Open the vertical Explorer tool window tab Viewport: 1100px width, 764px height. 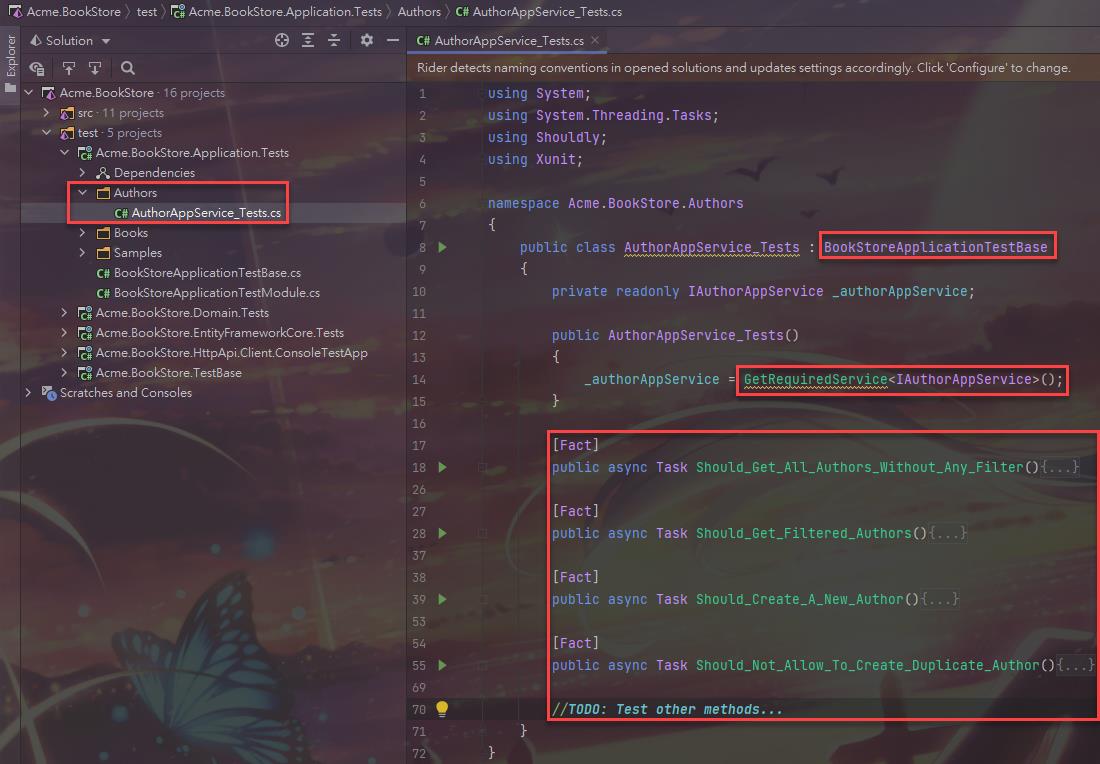click(x=11, y=57)
